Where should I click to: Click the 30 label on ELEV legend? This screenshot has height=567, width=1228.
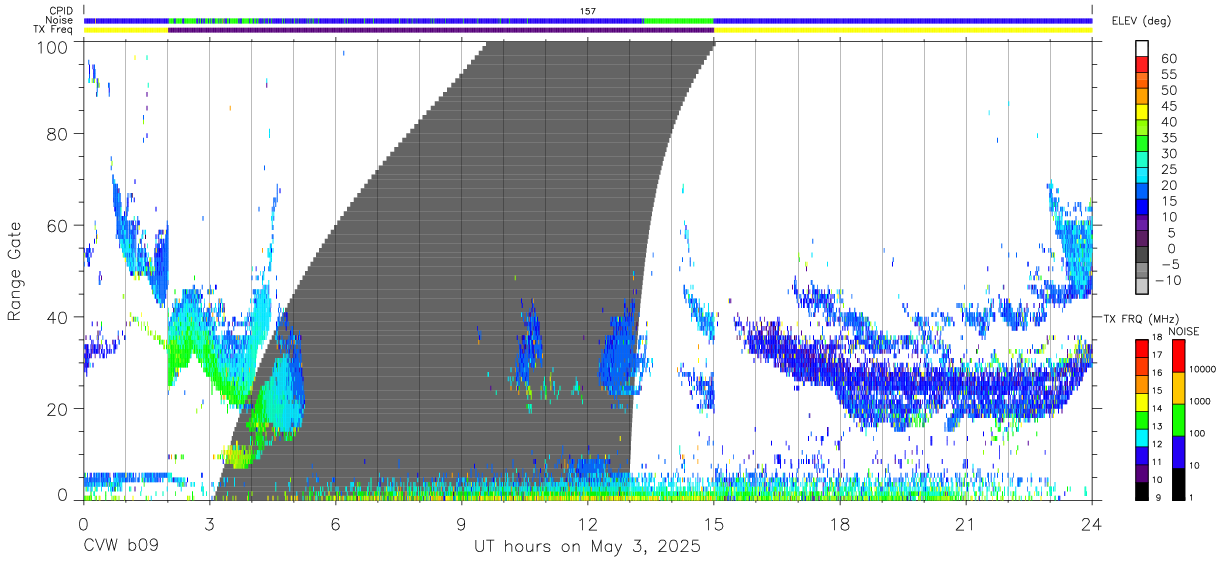[x=1168, y=153]
